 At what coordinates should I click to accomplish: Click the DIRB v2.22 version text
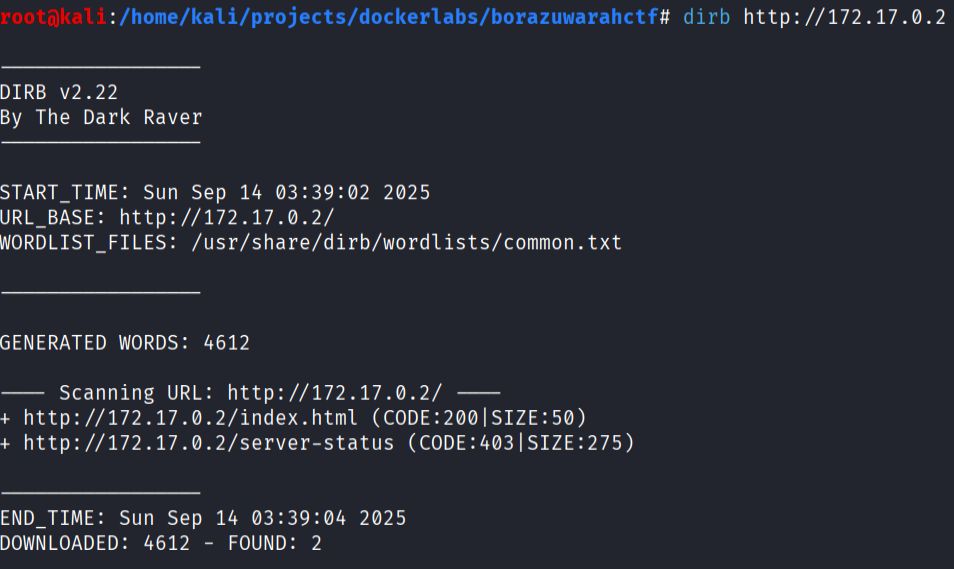(59, 93)
